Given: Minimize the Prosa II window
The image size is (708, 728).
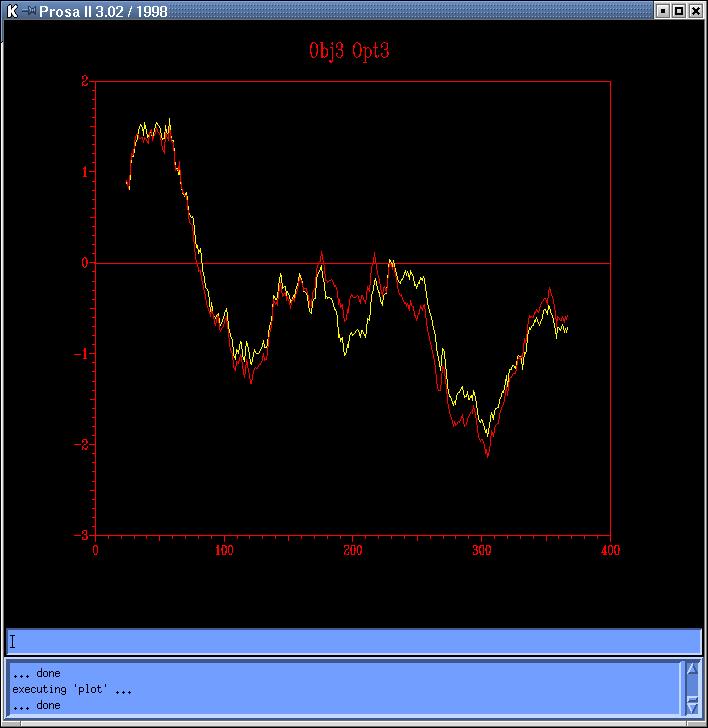Looking at the screenshot, I should coord(662,11).
